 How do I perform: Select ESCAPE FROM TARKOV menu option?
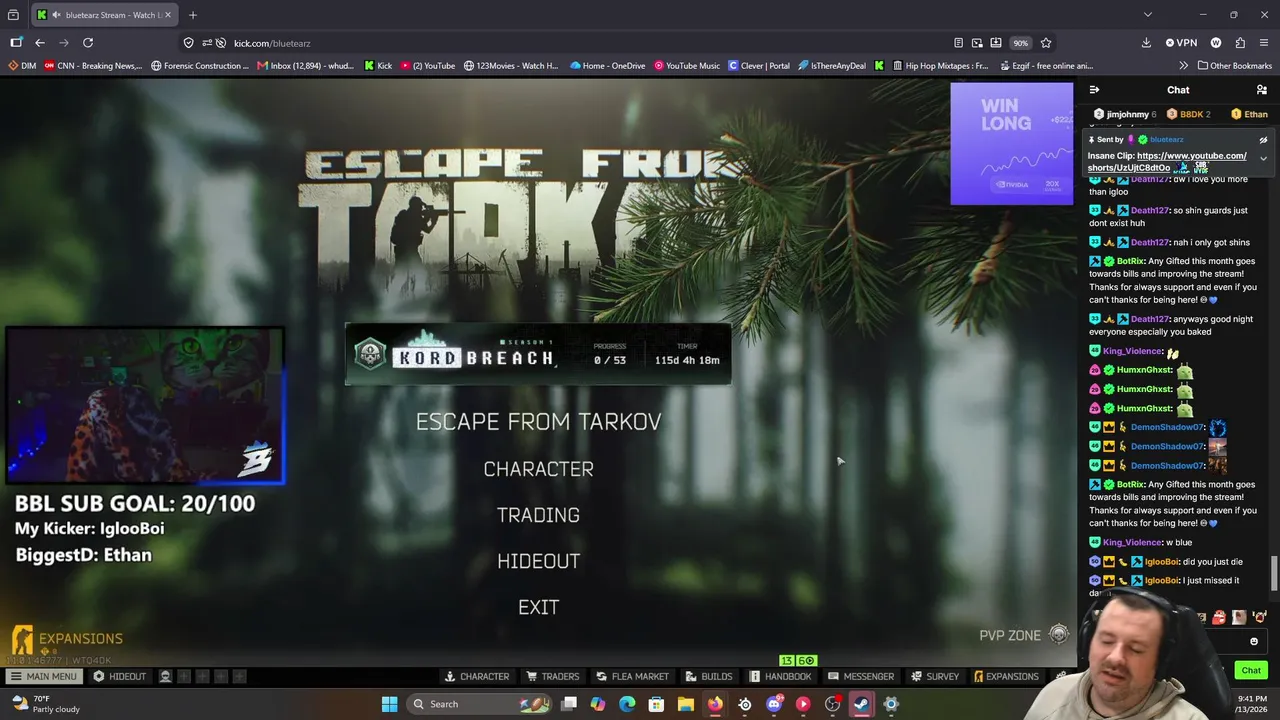(538, 422)
